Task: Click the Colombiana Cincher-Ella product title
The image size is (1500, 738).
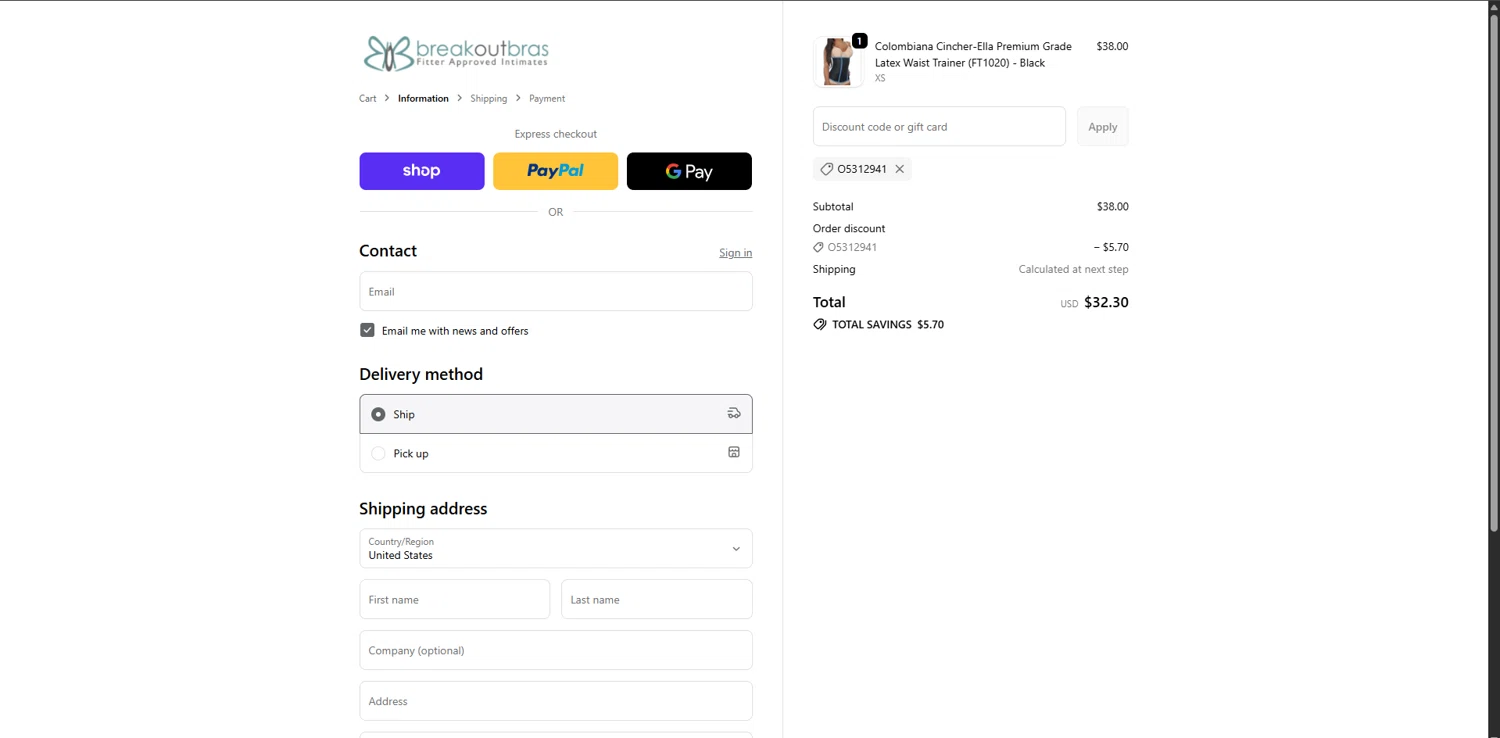Action: point(973,54)
